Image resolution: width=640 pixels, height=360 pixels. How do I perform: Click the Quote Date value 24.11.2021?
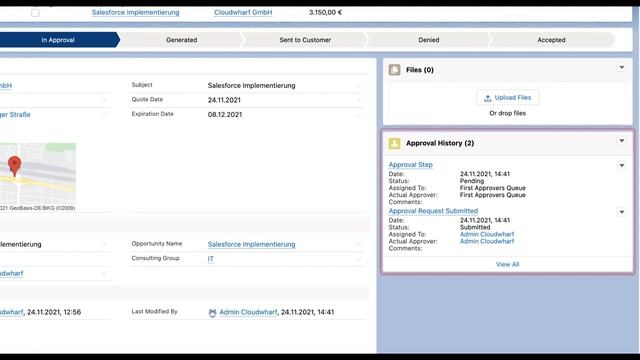(224, 100)
